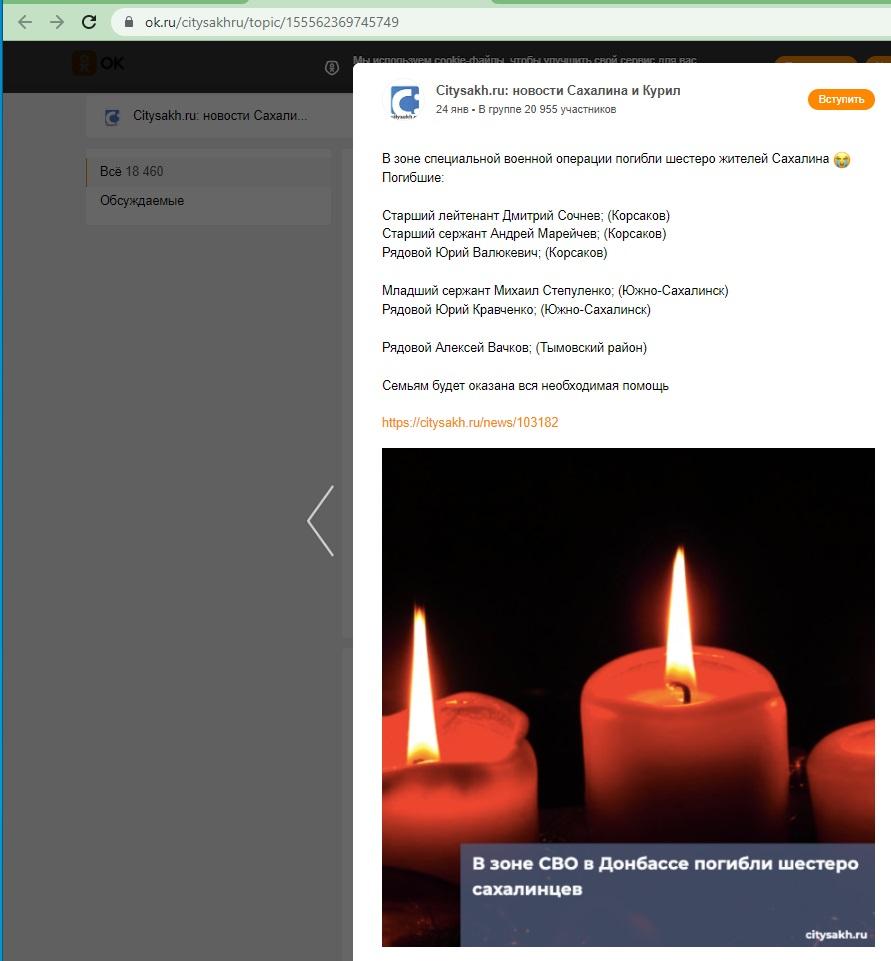Join the group with Вступить button
The width and height of the screenshot is (891, 961).
tap(841, 99)
